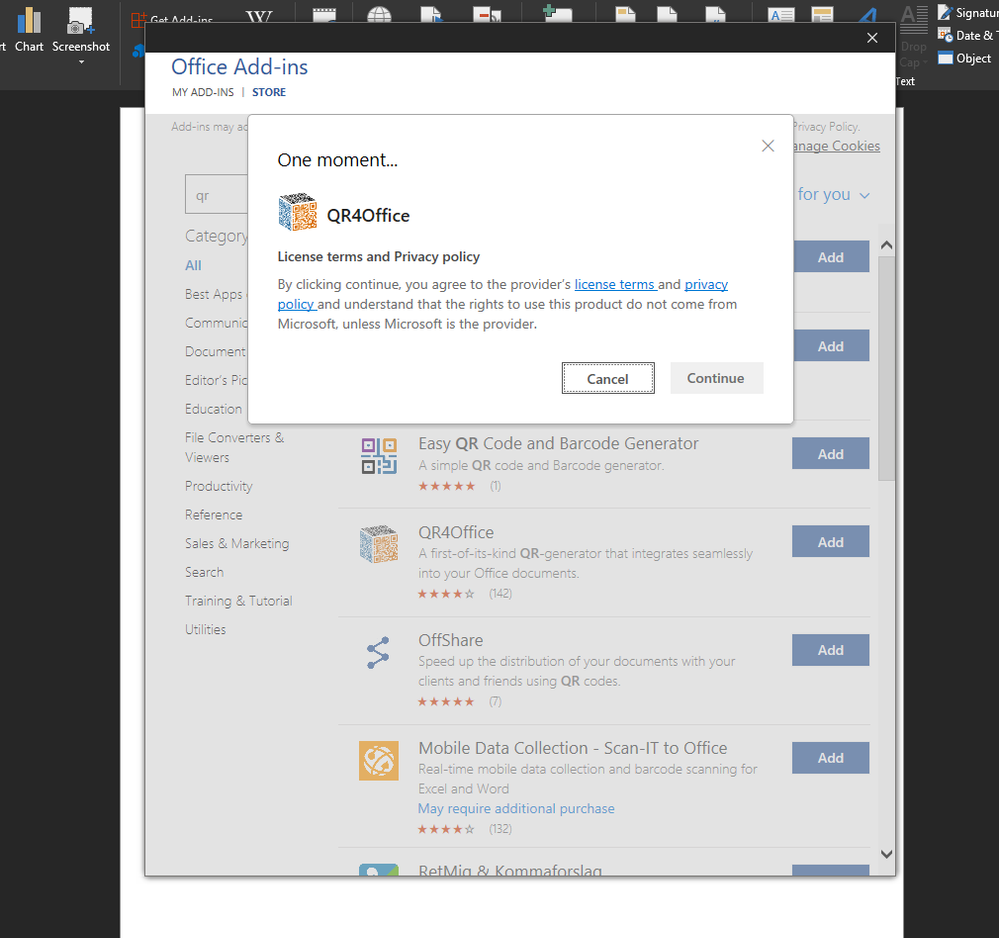Expand the 'for you' sort dropdown
Image resolution: width=999 pixels, height=938 pixels.
[x=833, y=194]
